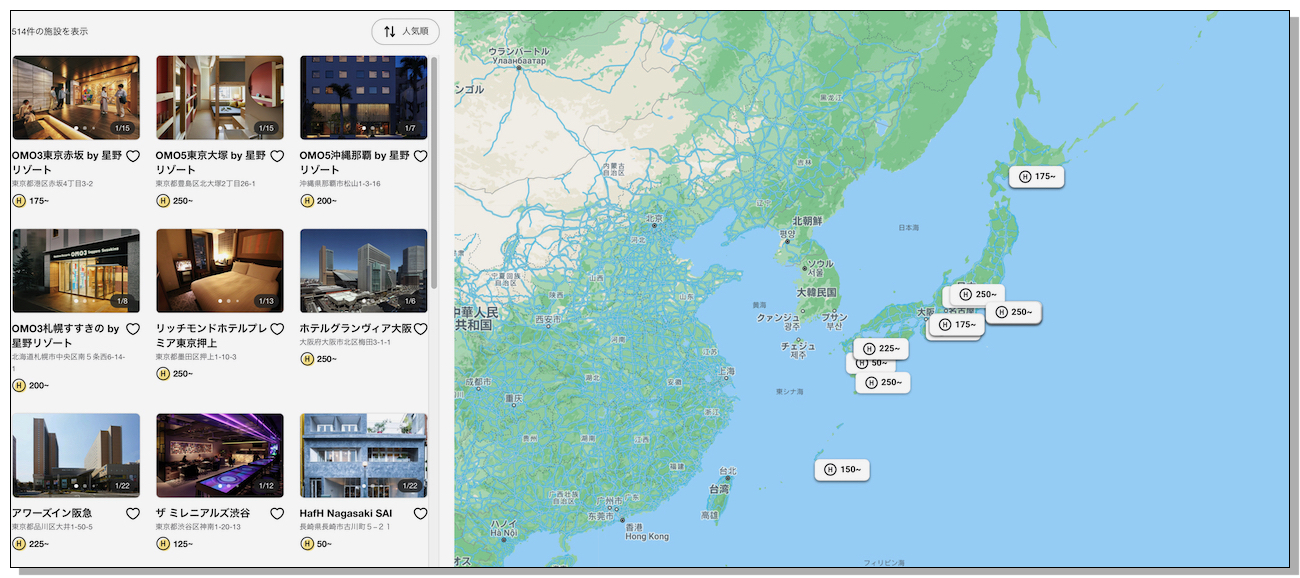1300x578 pixels.
Task: Open the リッチモンドホテルプレミア東京押上 room photo
Action: coord(220,271)
